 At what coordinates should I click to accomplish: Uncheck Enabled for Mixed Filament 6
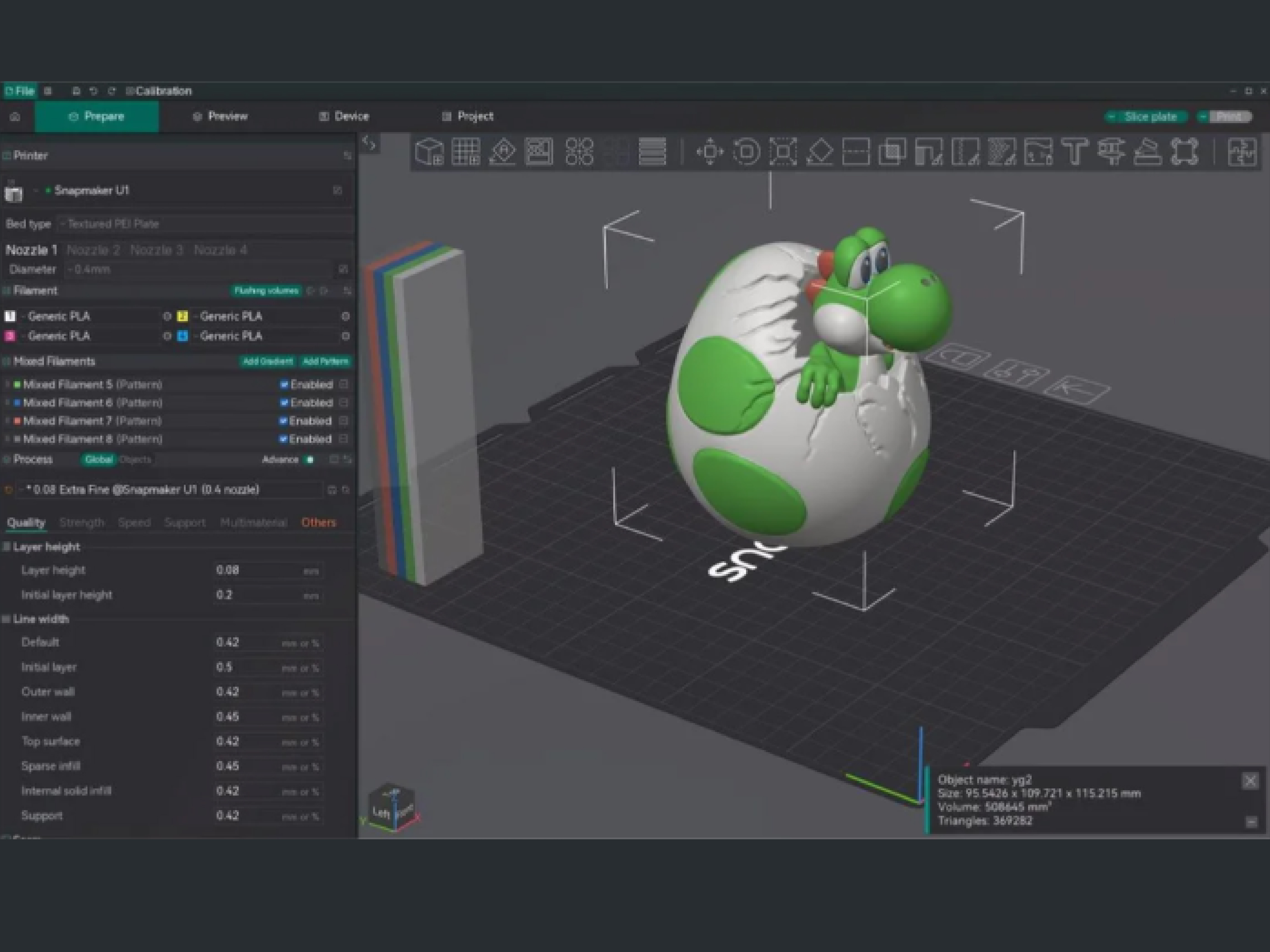(284, 403)
